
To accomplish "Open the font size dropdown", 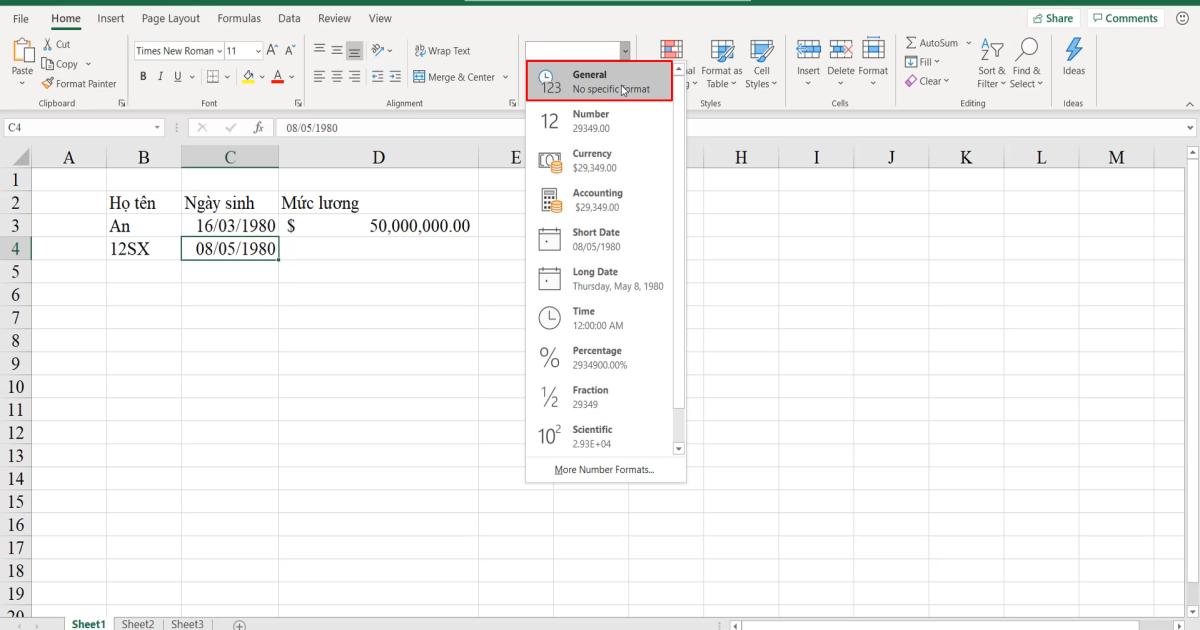I will (256, 50).
